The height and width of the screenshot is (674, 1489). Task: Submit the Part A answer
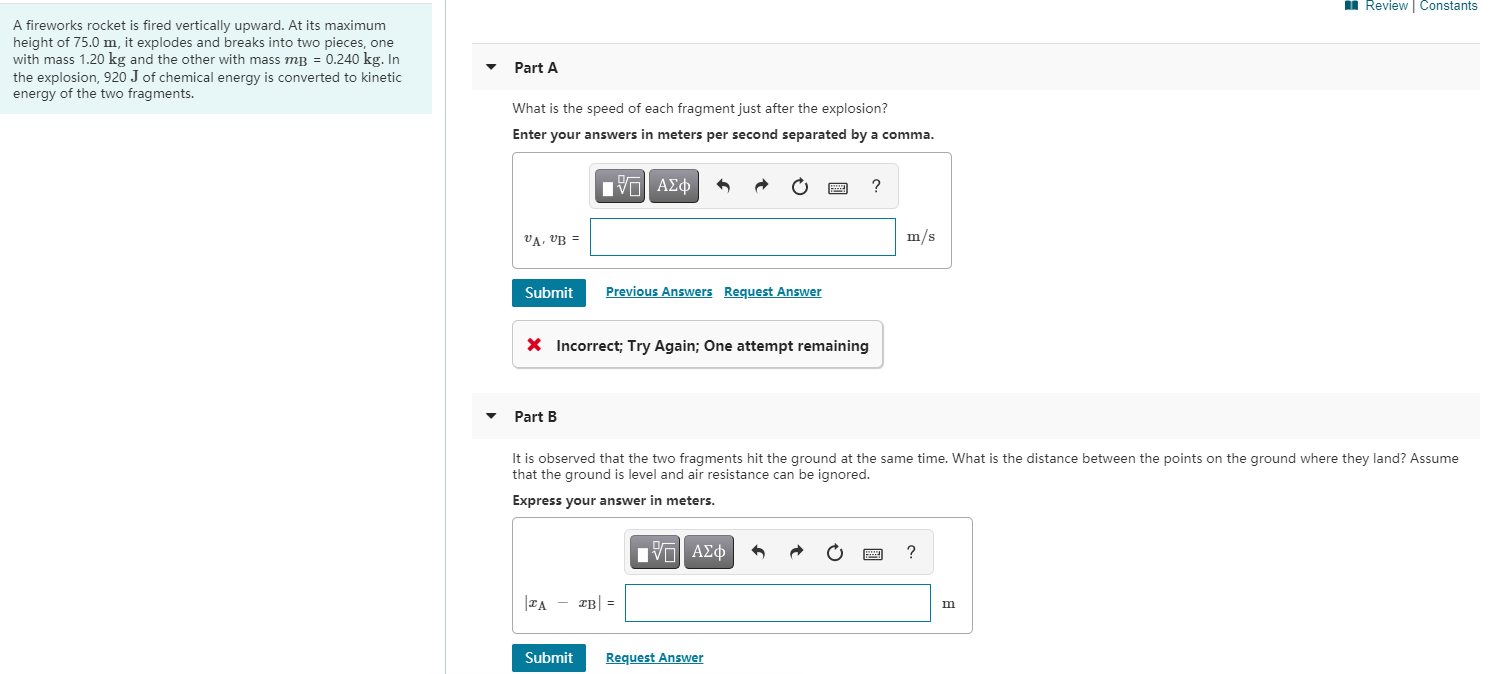[548, 292]
